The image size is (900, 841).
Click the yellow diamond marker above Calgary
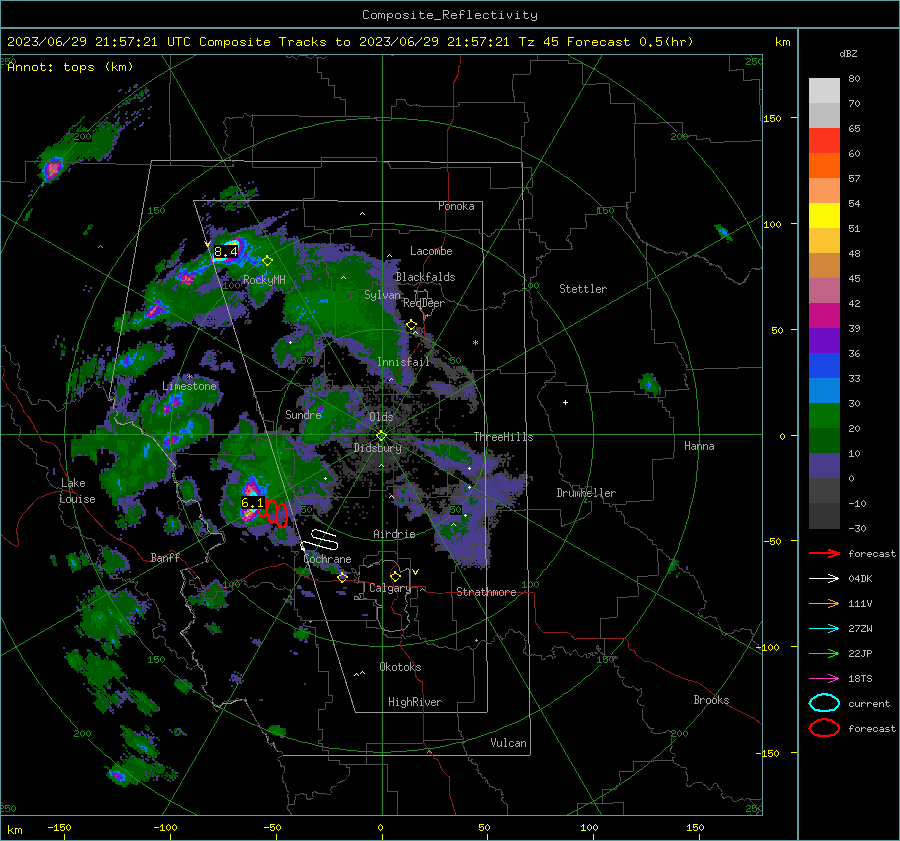[x=395, y=576]
